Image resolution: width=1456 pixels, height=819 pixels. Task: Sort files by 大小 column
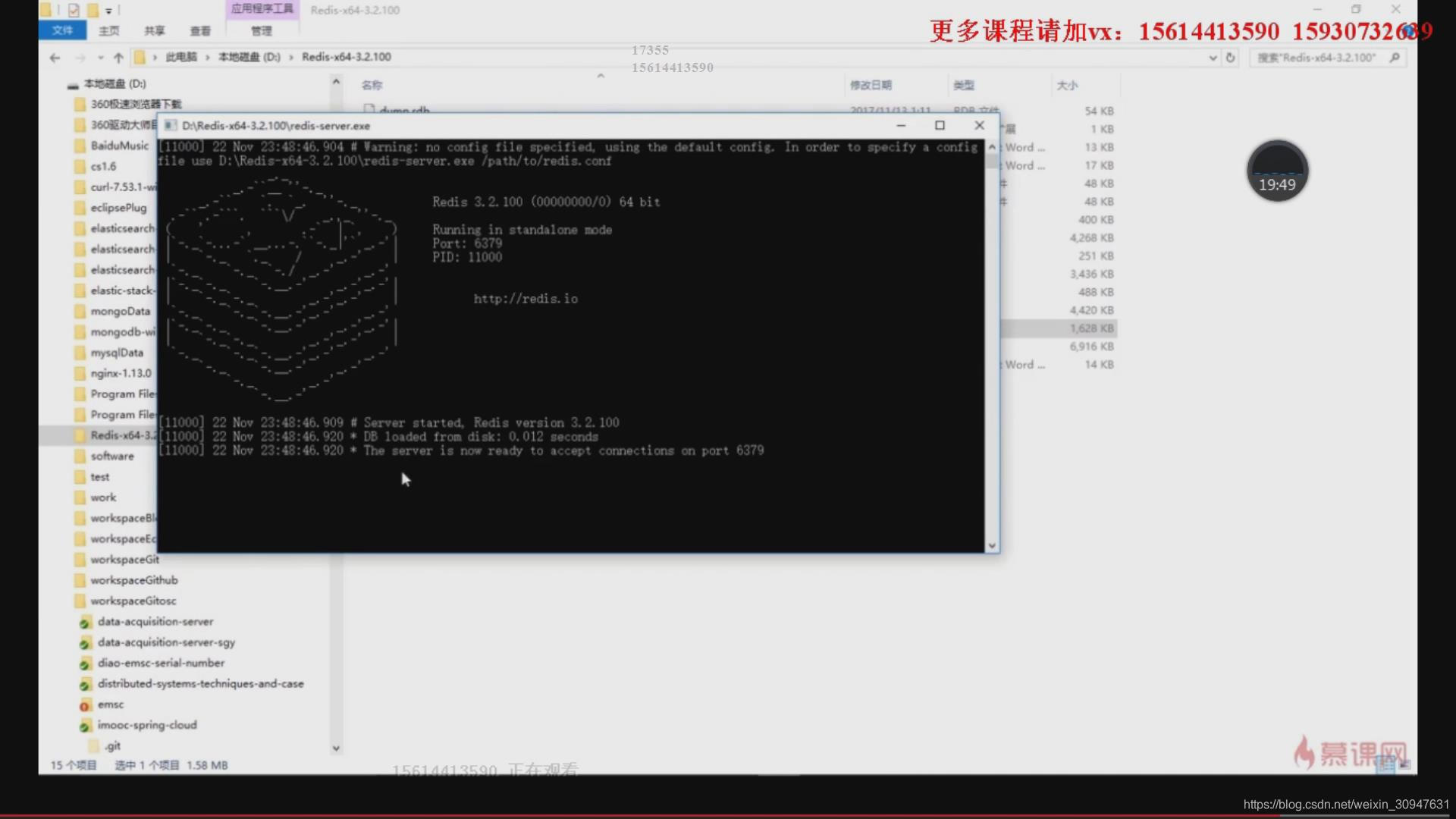[1067, 85]
